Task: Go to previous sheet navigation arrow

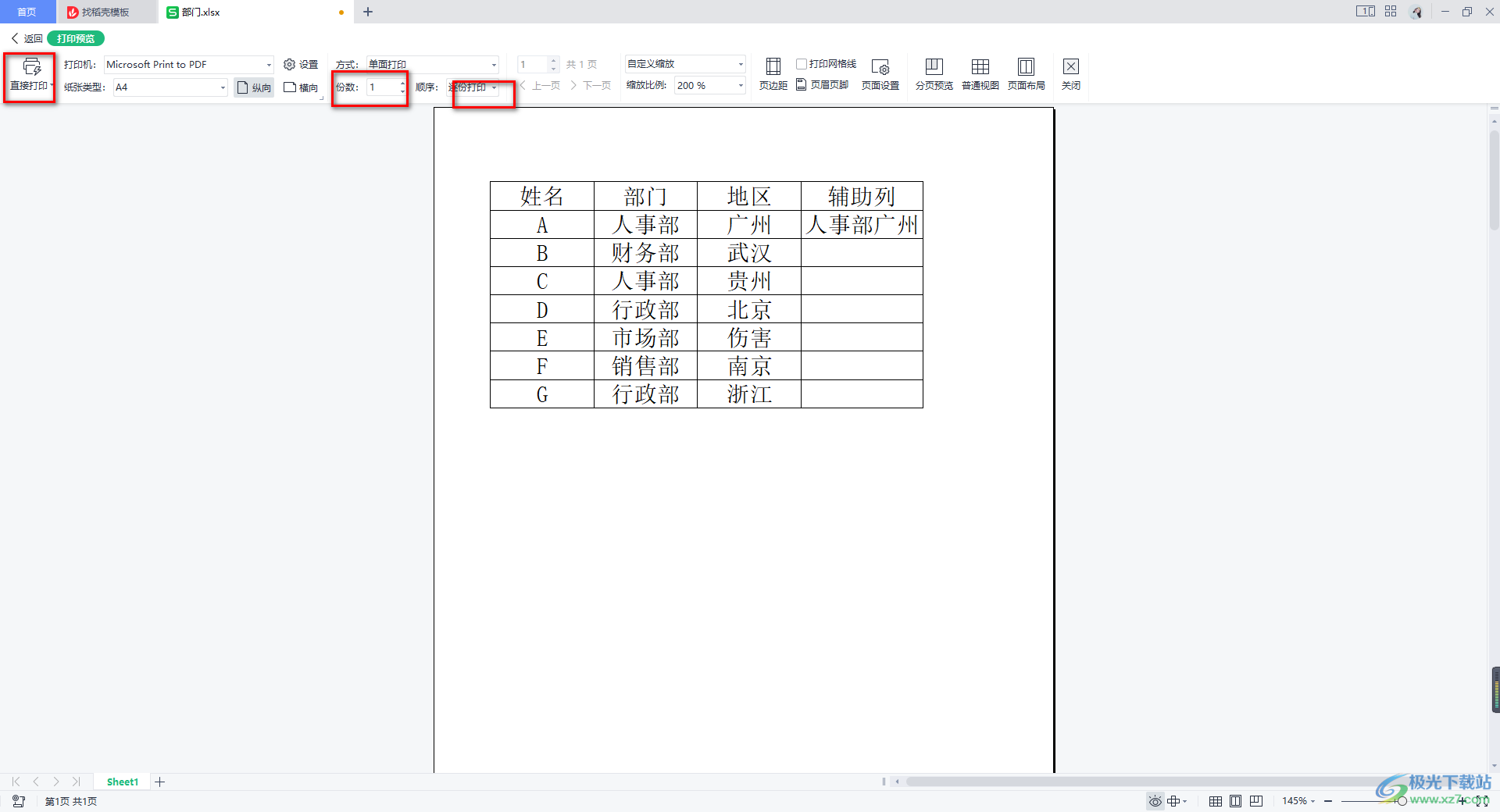Action: click(x=36, y=782)
